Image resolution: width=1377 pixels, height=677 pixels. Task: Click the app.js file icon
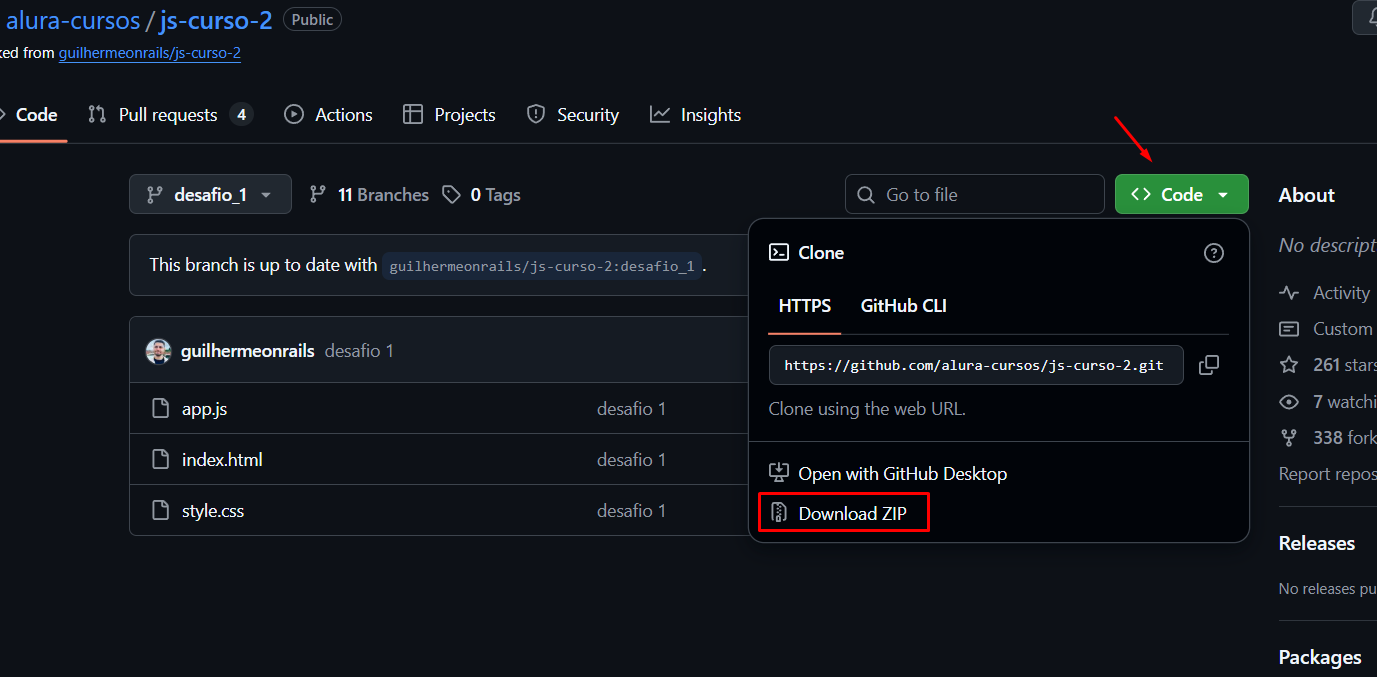click(x=160, y=409)
